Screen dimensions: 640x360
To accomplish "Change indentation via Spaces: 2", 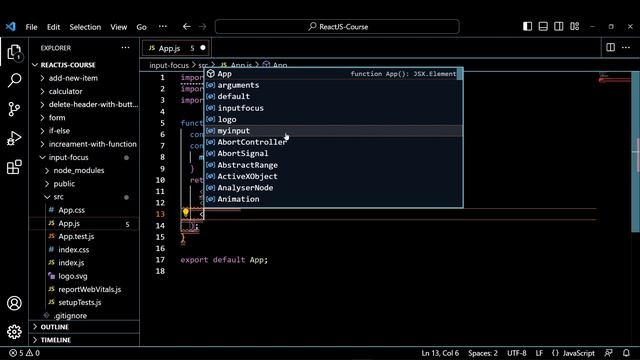I will coord(483,353).
